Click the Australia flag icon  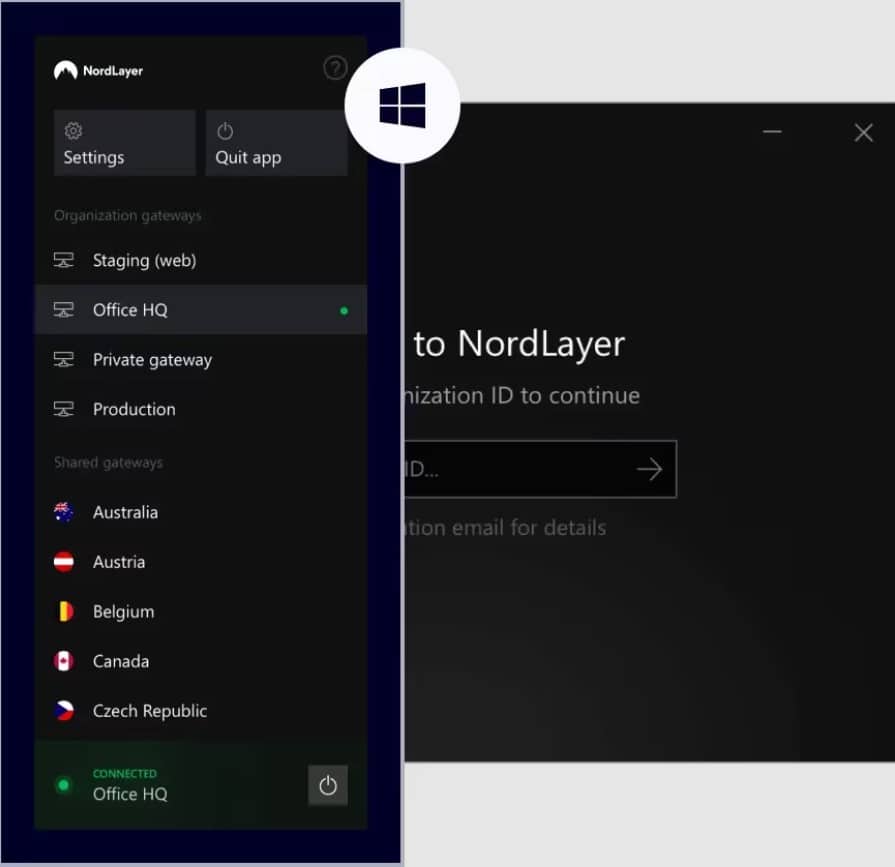pyautogui.click(x=64, y=512)
